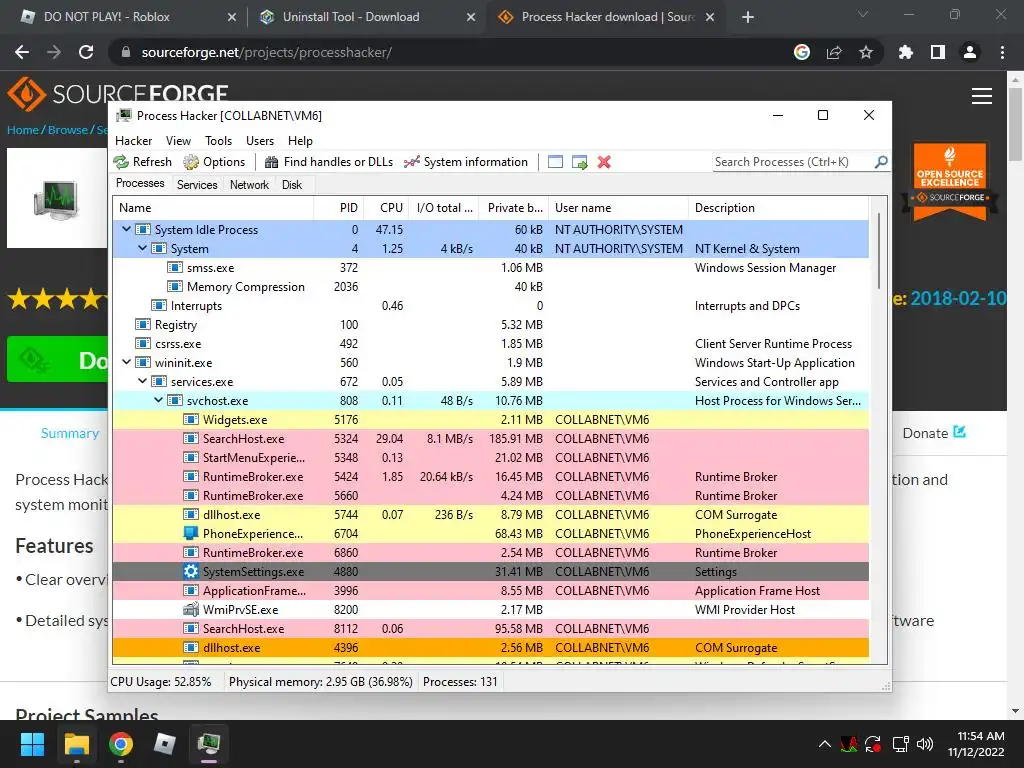Click the Widgets.exe process icon
Image resolution: width=1024 pixels, height=768 pixels.
(x=191, y=420)
